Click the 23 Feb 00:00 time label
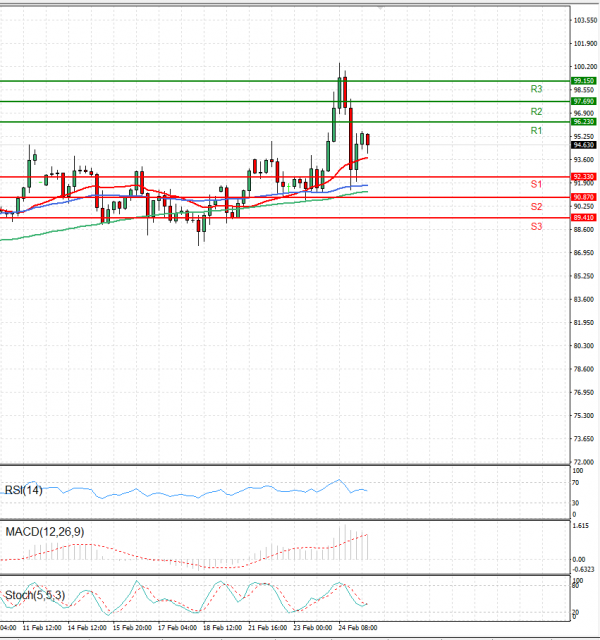Viewport: 600px width, 640px height. pyautogui.click(x=313, y=628)
